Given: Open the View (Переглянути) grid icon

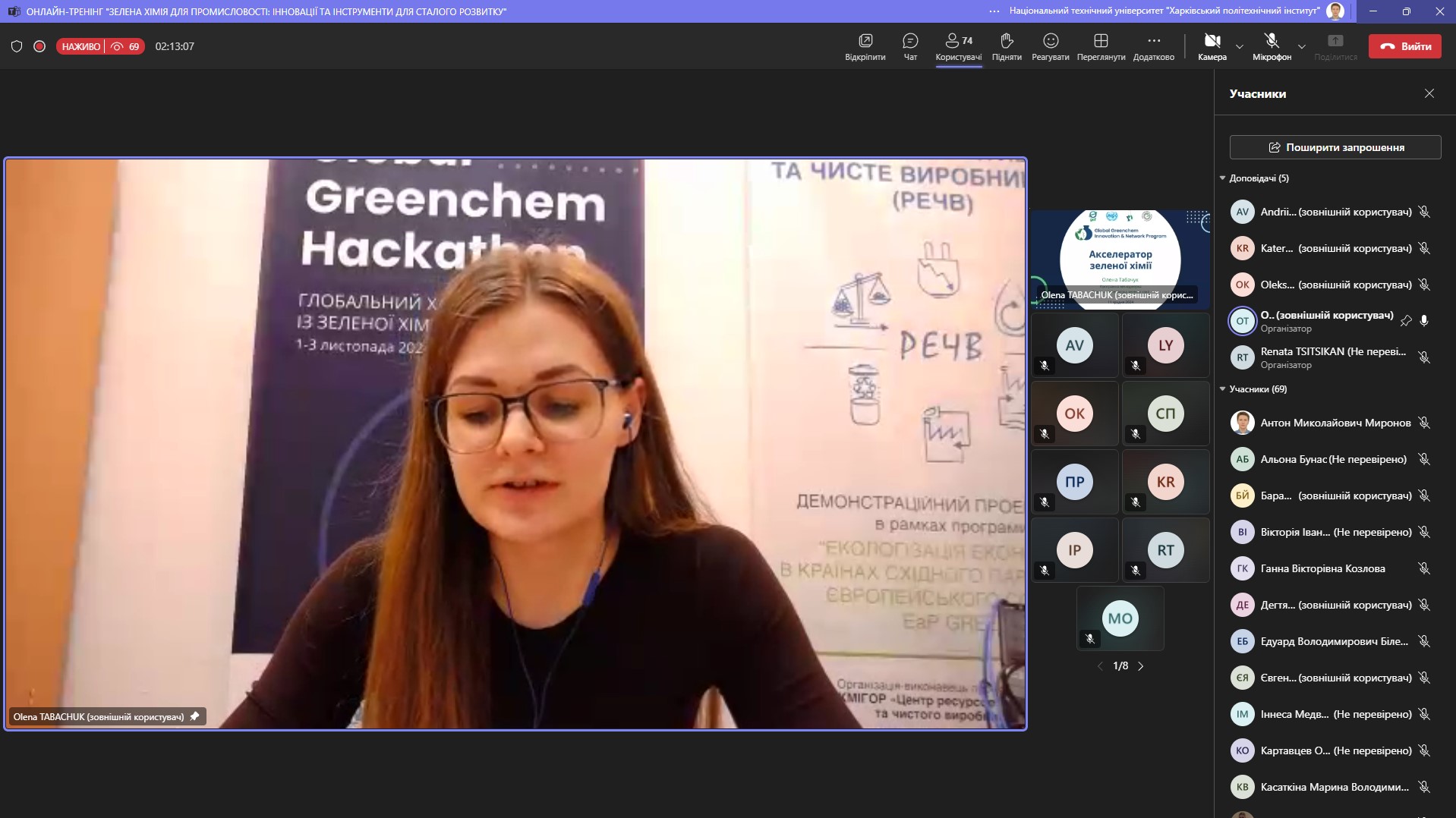Looking at the screenshot, I should click(1101, 41).
